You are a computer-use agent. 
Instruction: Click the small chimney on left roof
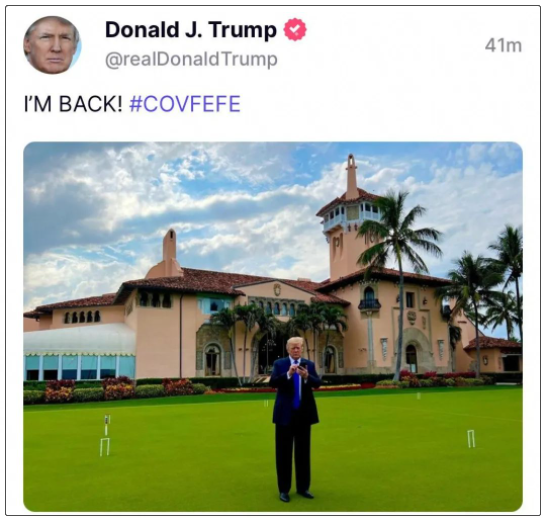169,247
